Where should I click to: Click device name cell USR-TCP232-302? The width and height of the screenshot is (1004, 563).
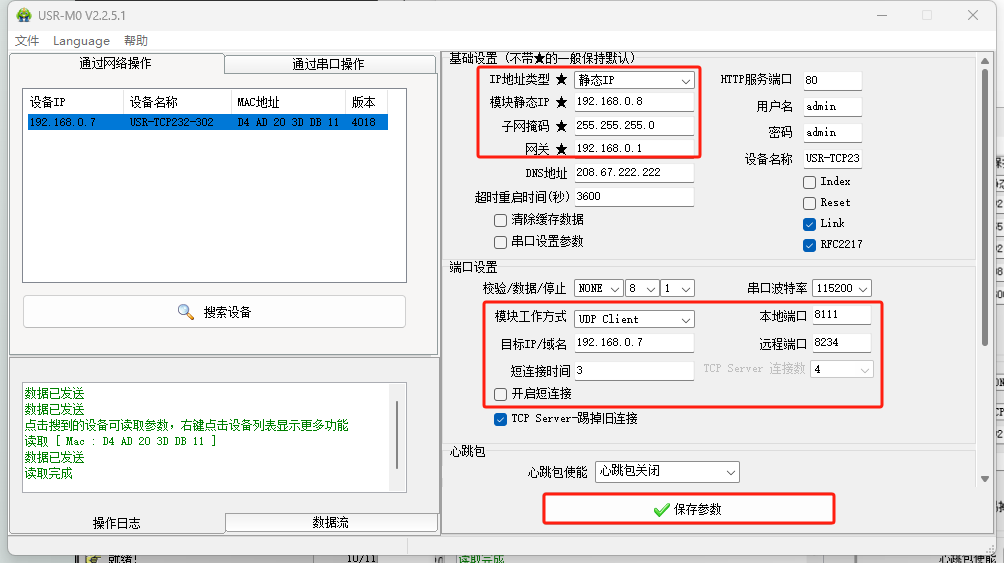(x=172, y=122)
